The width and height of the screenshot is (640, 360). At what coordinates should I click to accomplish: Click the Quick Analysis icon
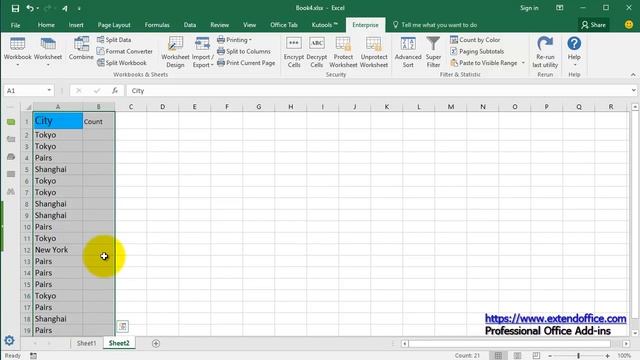(x=122, y=326)
